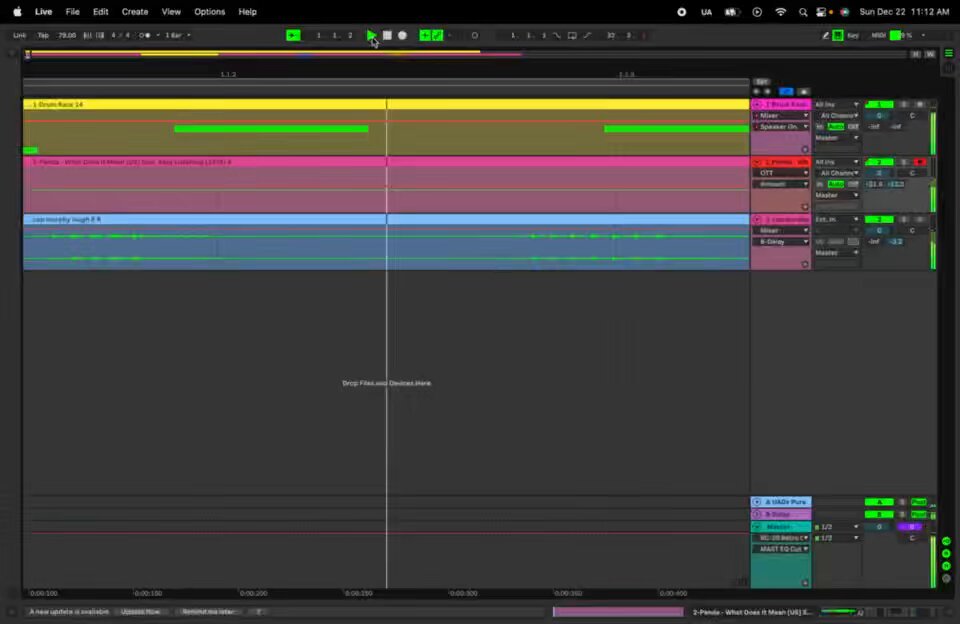Viewport: 960px width, 624px height.
Task: Toggle return track A activator
Action: [879, 502]
